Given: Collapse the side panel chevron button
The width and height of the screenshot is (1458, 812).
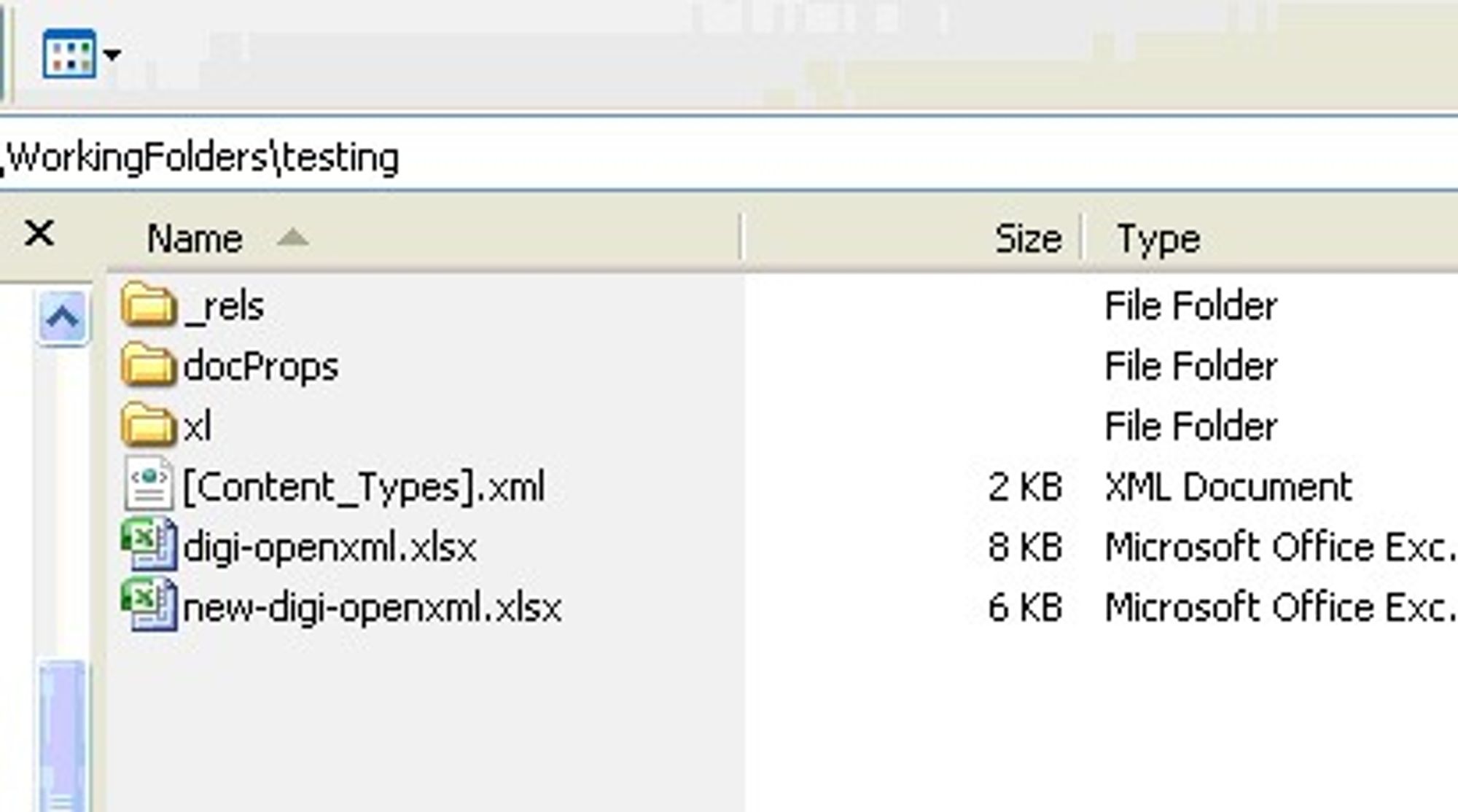Looking at the screenshot, I should point(63,316).
